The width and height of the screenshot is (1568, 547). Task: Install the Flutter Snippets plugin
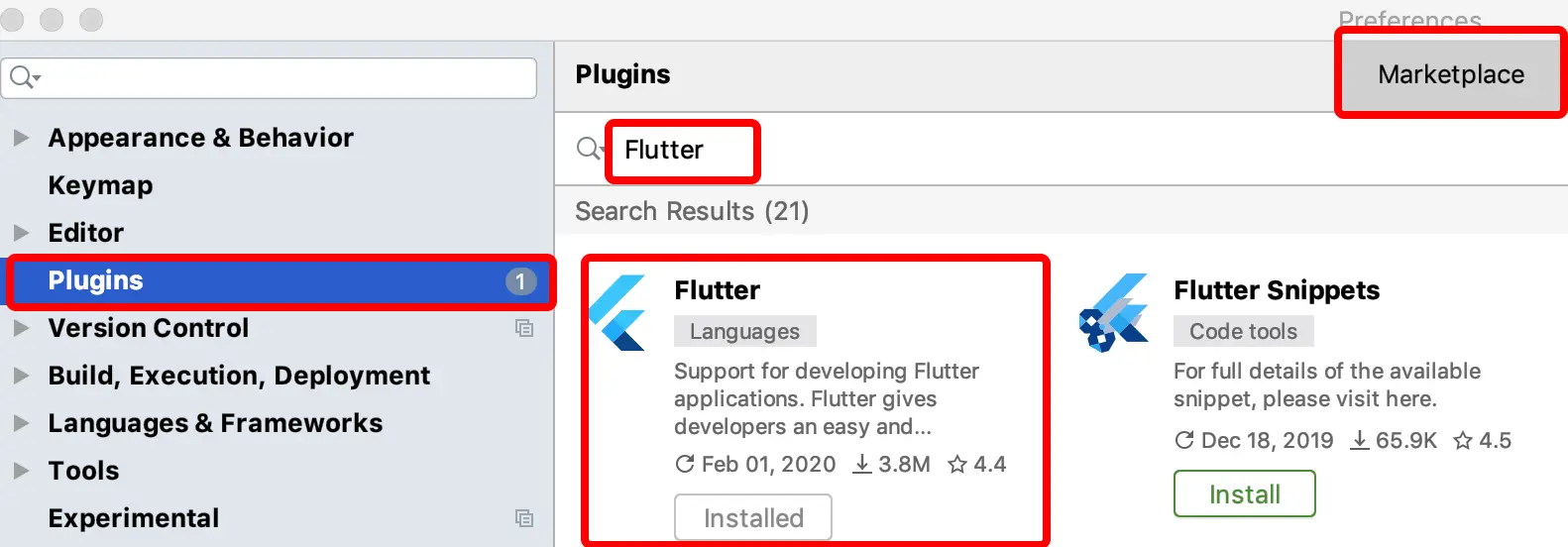pos(1244,493)
